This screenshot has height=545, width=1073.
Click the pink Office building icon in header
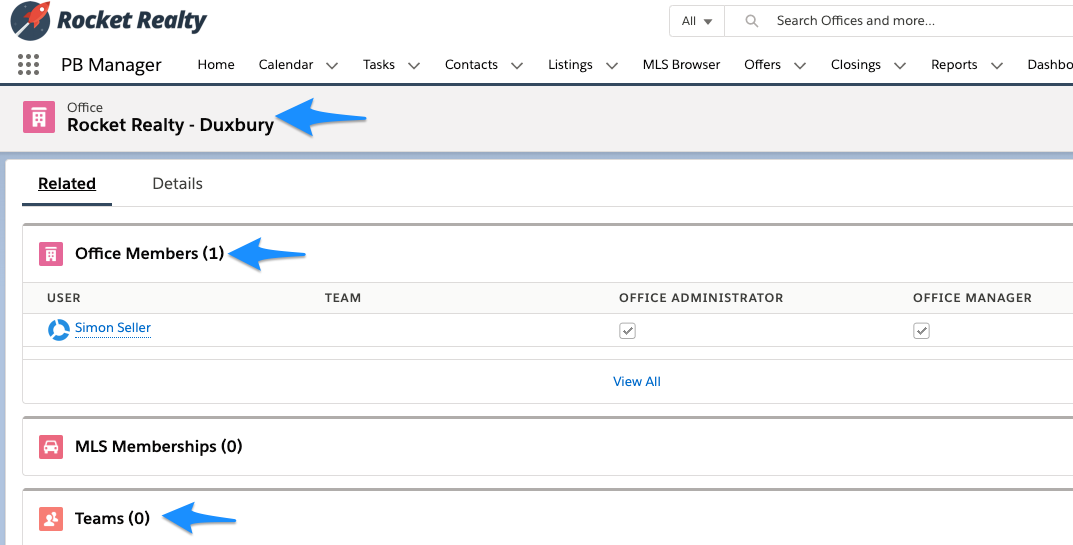point(39,117)
